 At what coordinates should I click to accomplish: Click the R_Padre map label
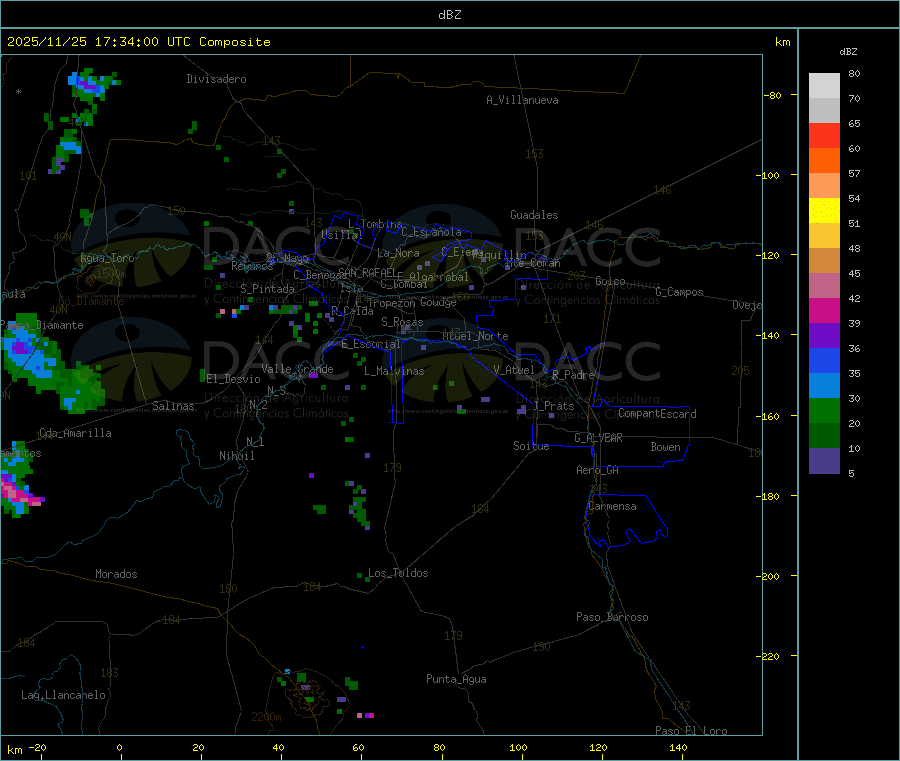[573, 375]
